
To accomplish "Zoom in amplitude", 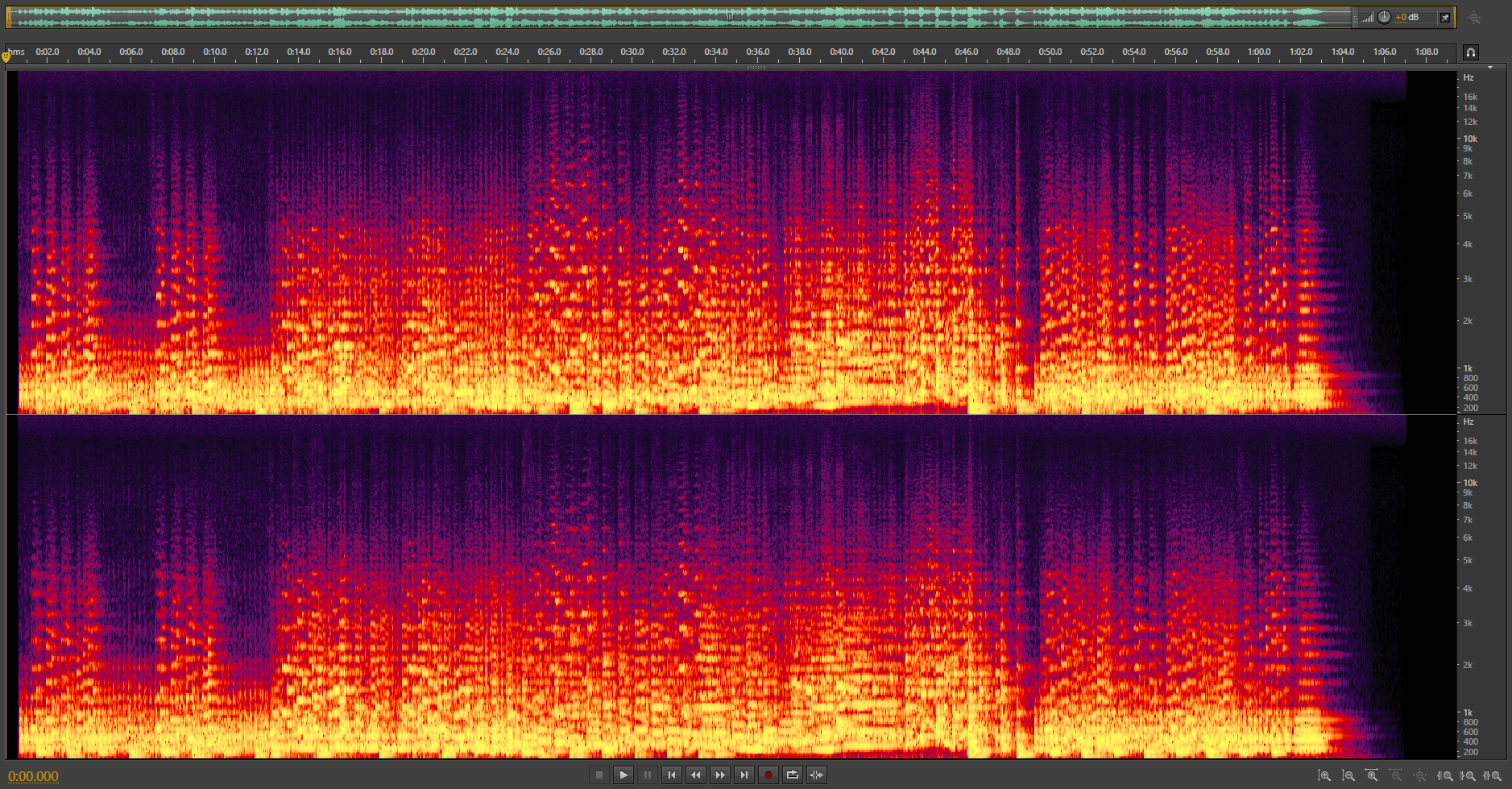I will [x=1324, y=775].
